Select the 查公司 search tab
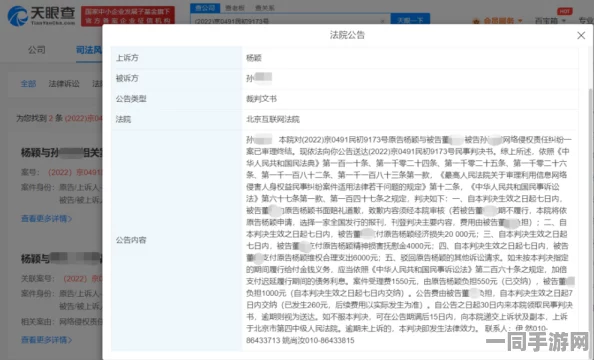The width and height of the screenshot is (594, 360). tap(205, 8)
